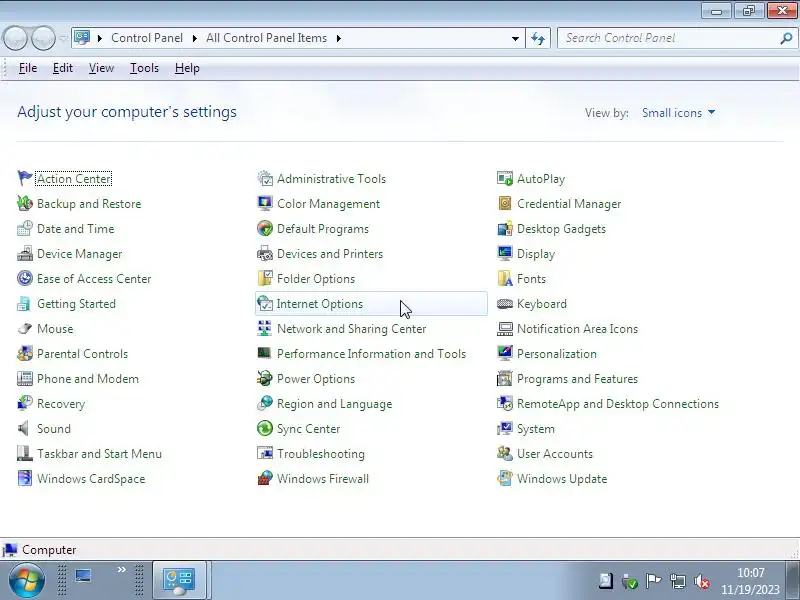This screenshot has height=600, width=800.
Task: Click the Default Programs icon
Action: (265, 228)
